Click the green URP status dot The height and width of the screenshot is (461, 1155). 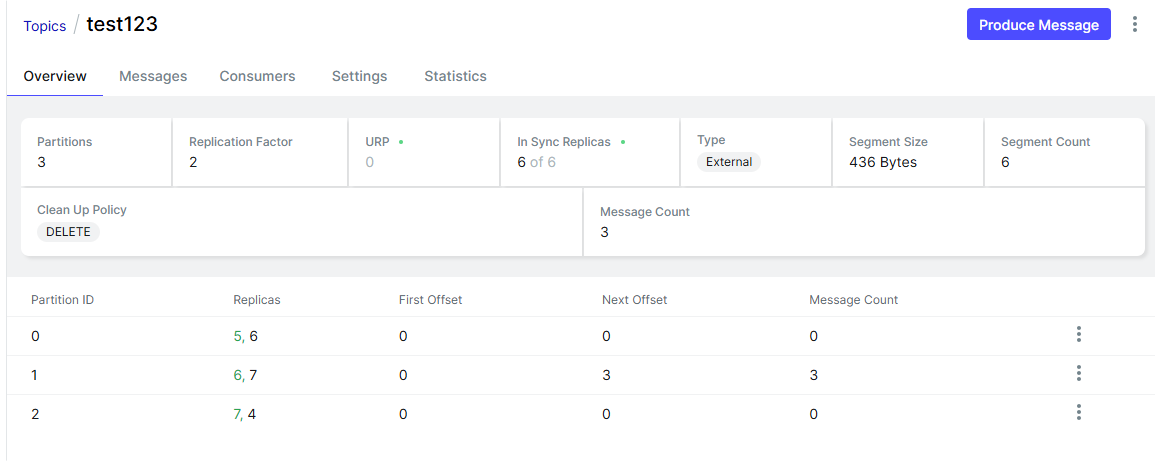(x=401, y=142)
